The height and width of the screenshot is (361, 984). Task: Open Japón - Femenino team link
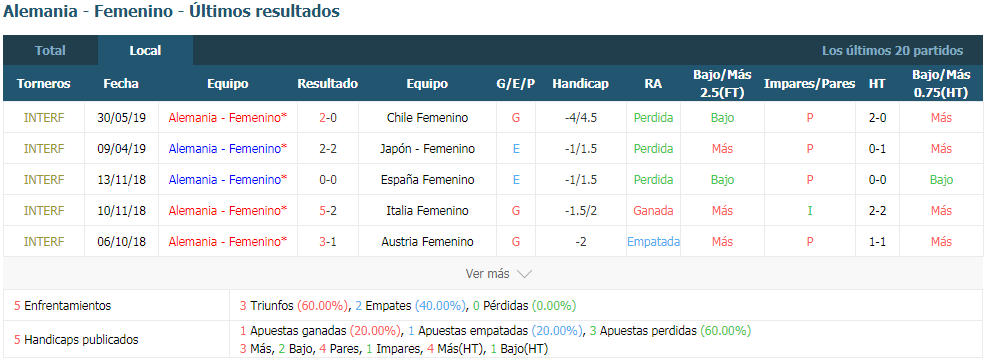(427, 149)
